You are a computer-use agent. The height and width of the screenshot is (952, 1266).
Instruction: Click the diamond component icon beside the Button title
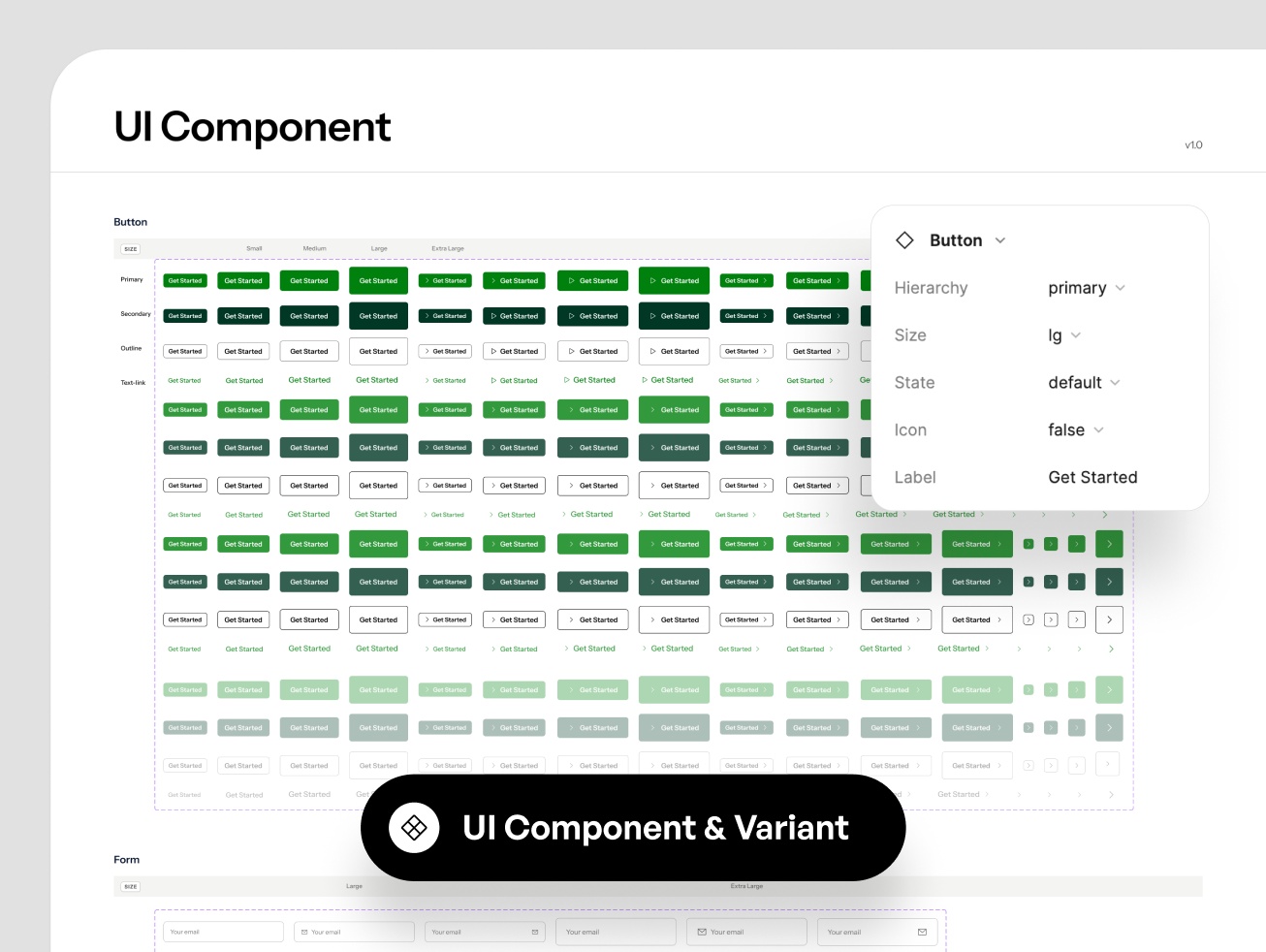tap(904, 240)
